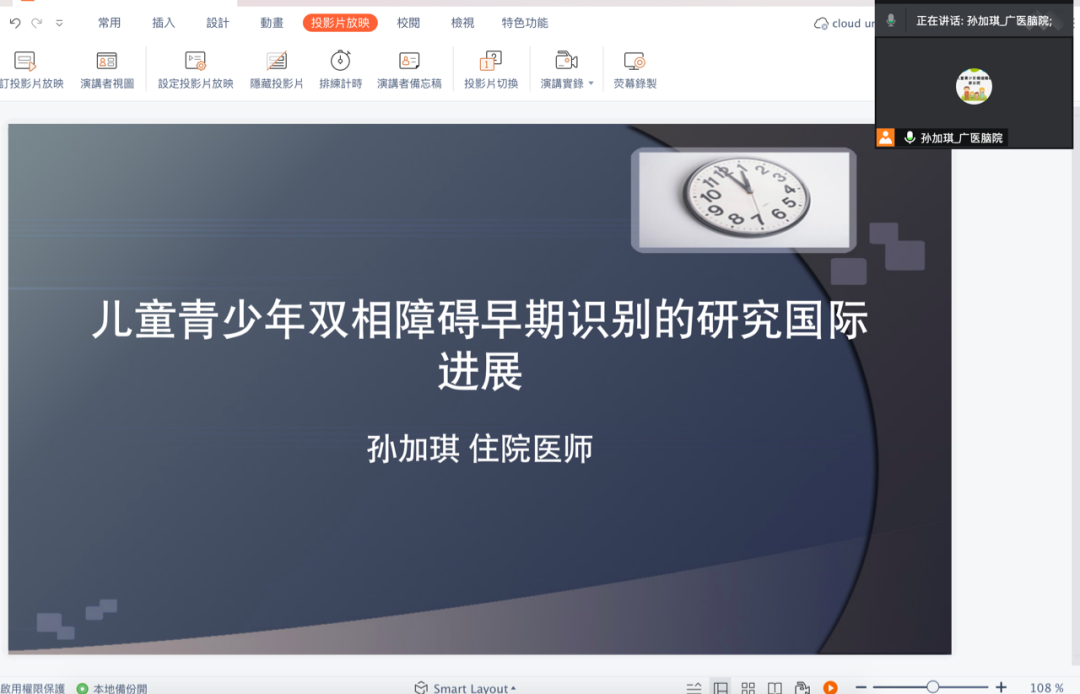Start 排練計時 rehearsal timing
Image resolution: width=1080 pixels, height=694 pixels.
(340, 70)
